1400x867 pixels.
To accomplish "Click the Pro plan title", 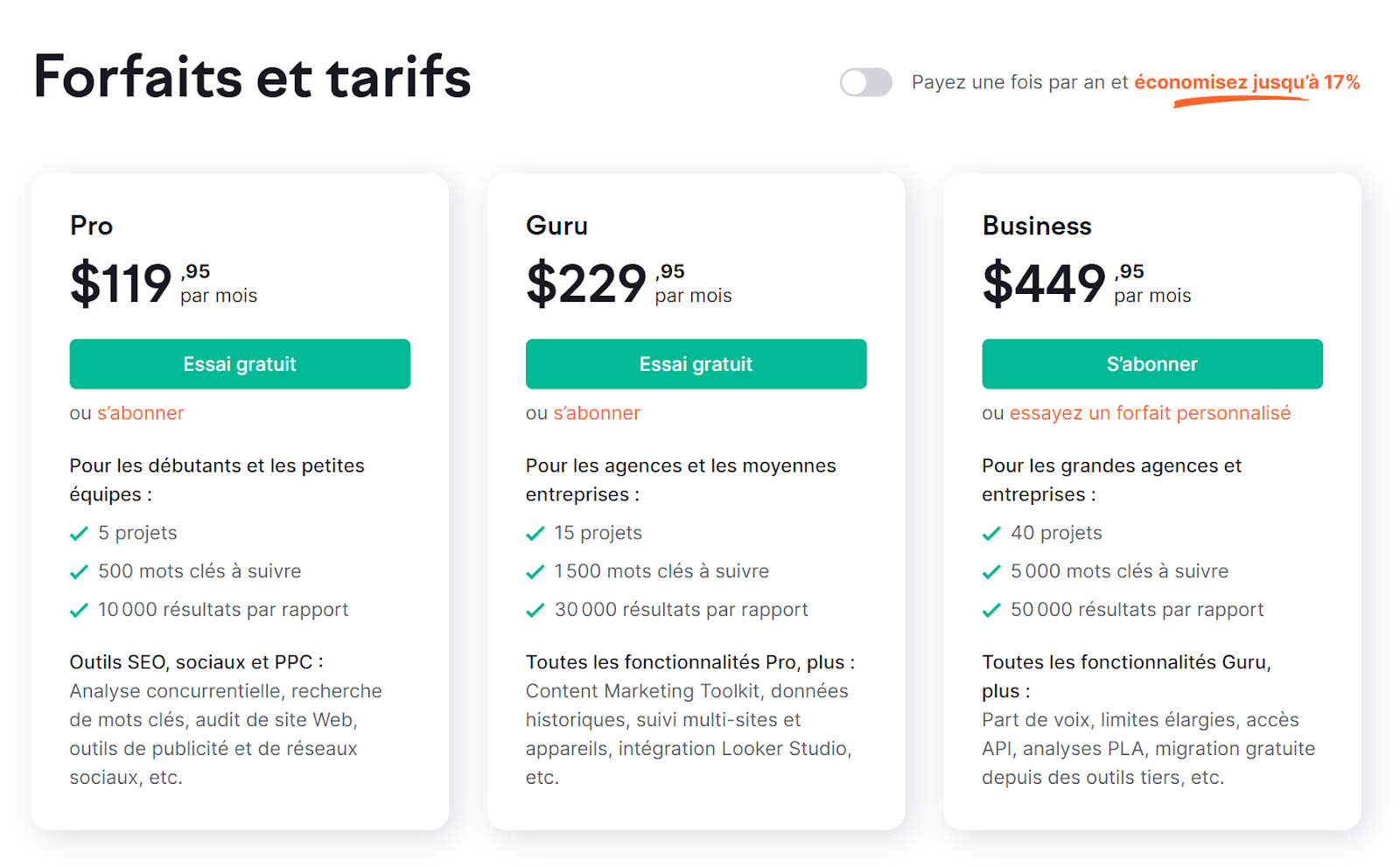I will [x=91, y=226].
